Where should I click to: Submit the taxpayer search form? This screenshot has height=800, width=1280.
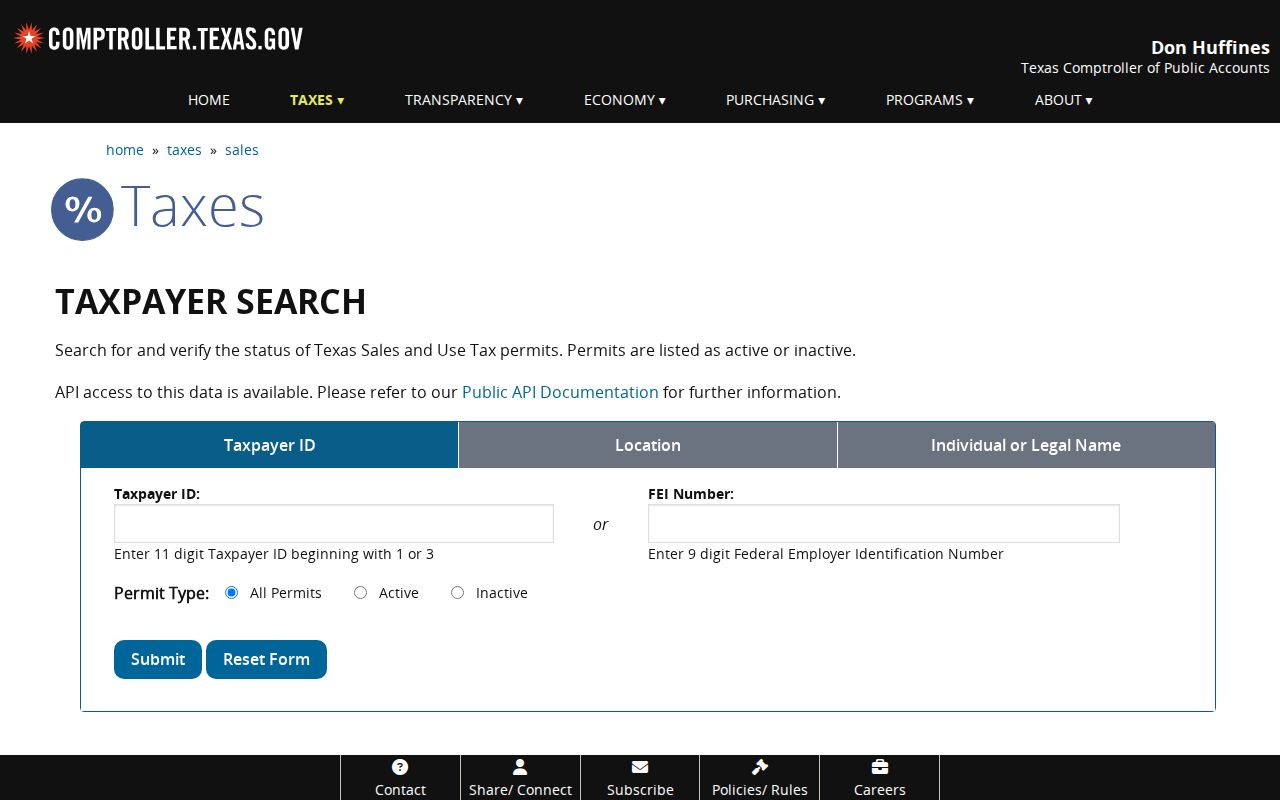coord(158,659)
